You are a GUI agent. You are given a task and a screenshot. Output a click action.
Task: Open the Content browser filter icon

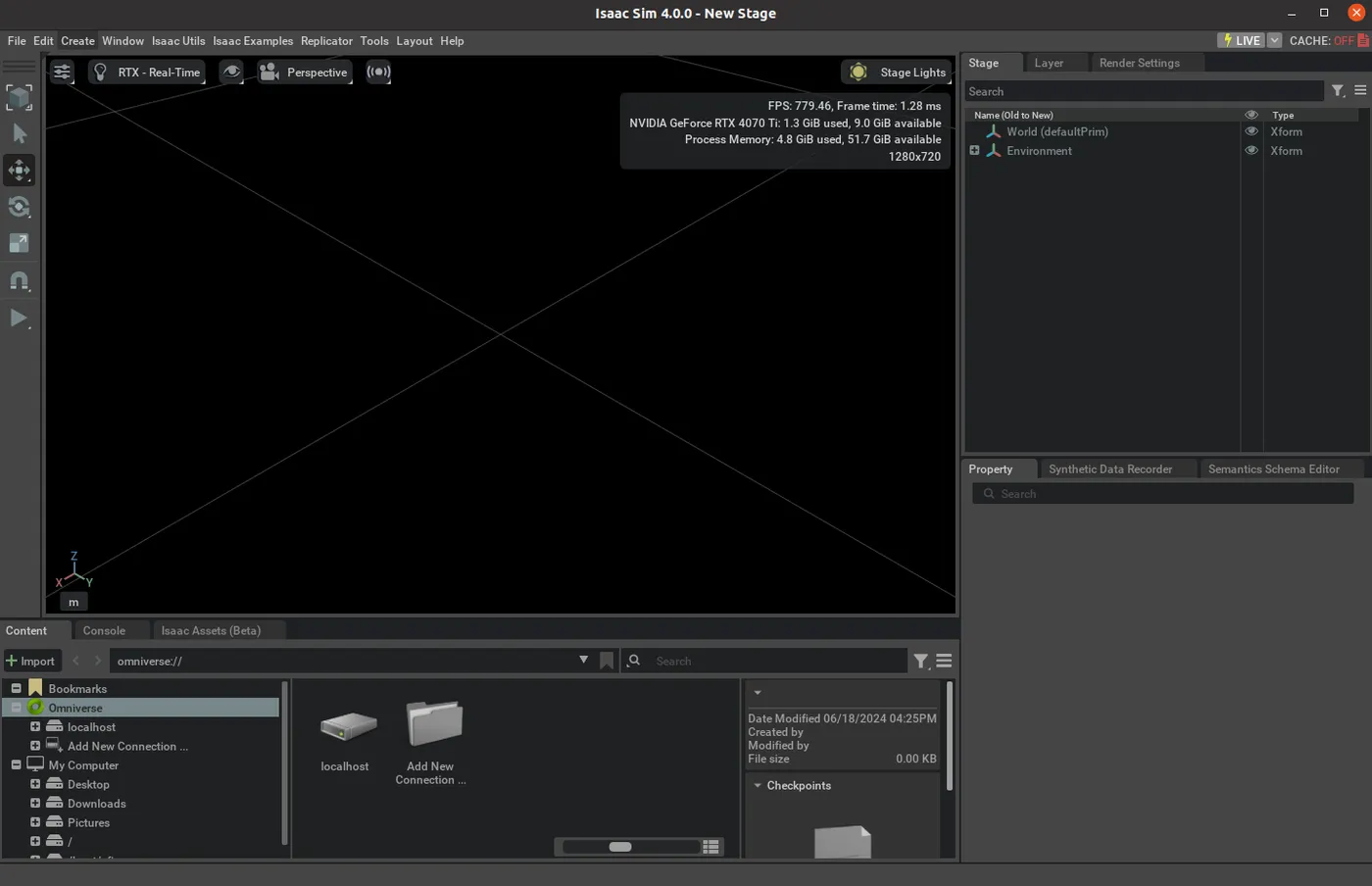[x=921, y=662]
